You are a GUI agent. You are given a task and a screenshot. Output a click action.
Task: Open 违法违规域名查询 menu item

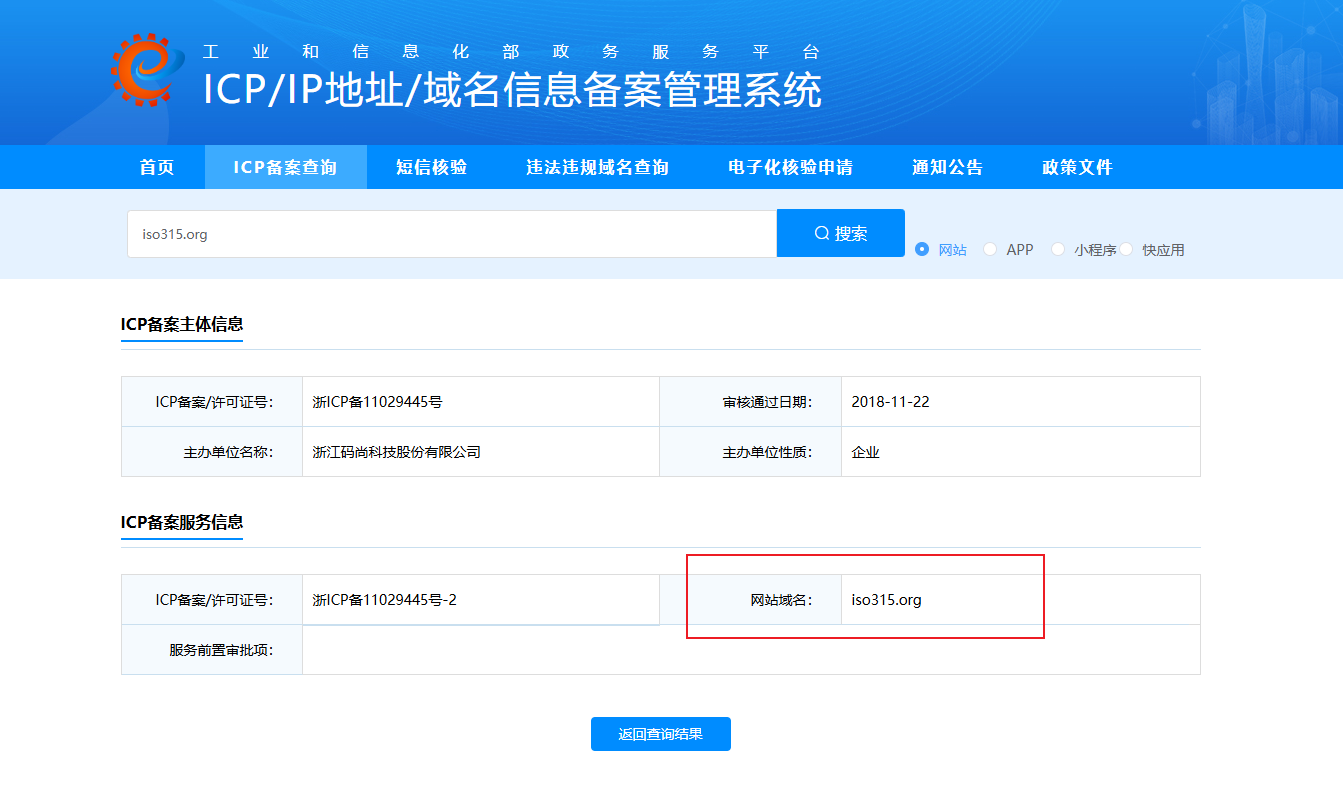pos(597,167)
